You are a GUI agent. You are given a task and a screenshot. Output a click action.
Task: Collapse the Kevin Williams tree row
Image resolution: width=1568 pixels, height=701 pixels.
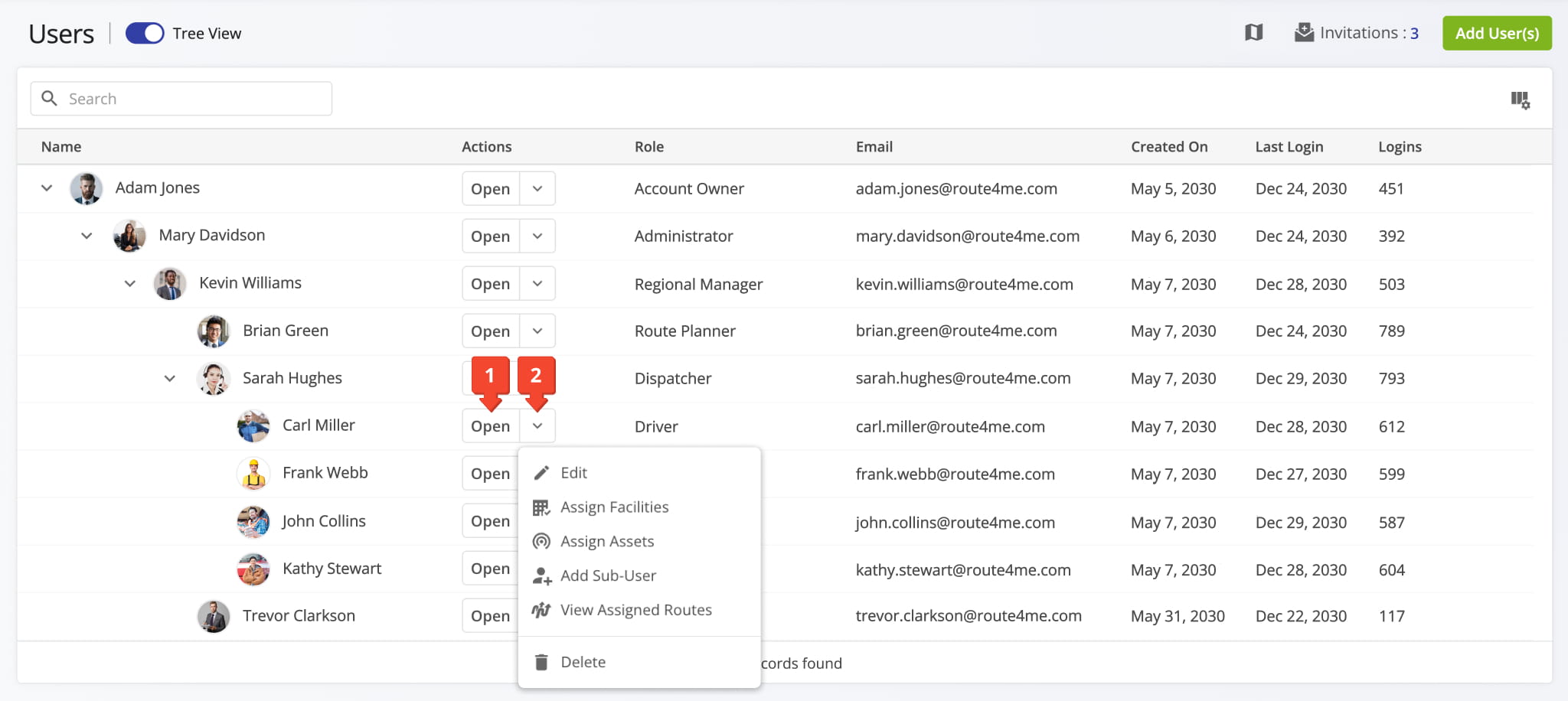[130, 283]
